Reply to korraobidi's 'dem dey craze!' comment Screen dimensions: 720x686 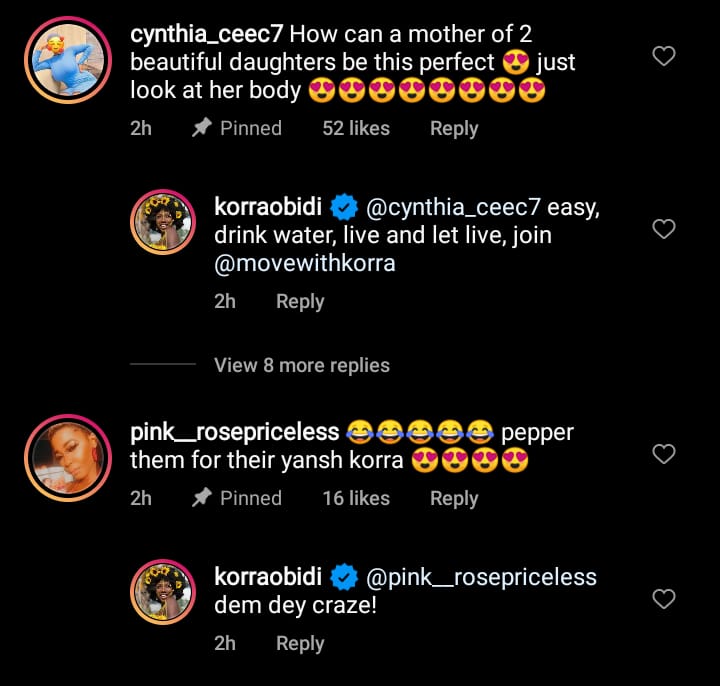coord(300,643)
